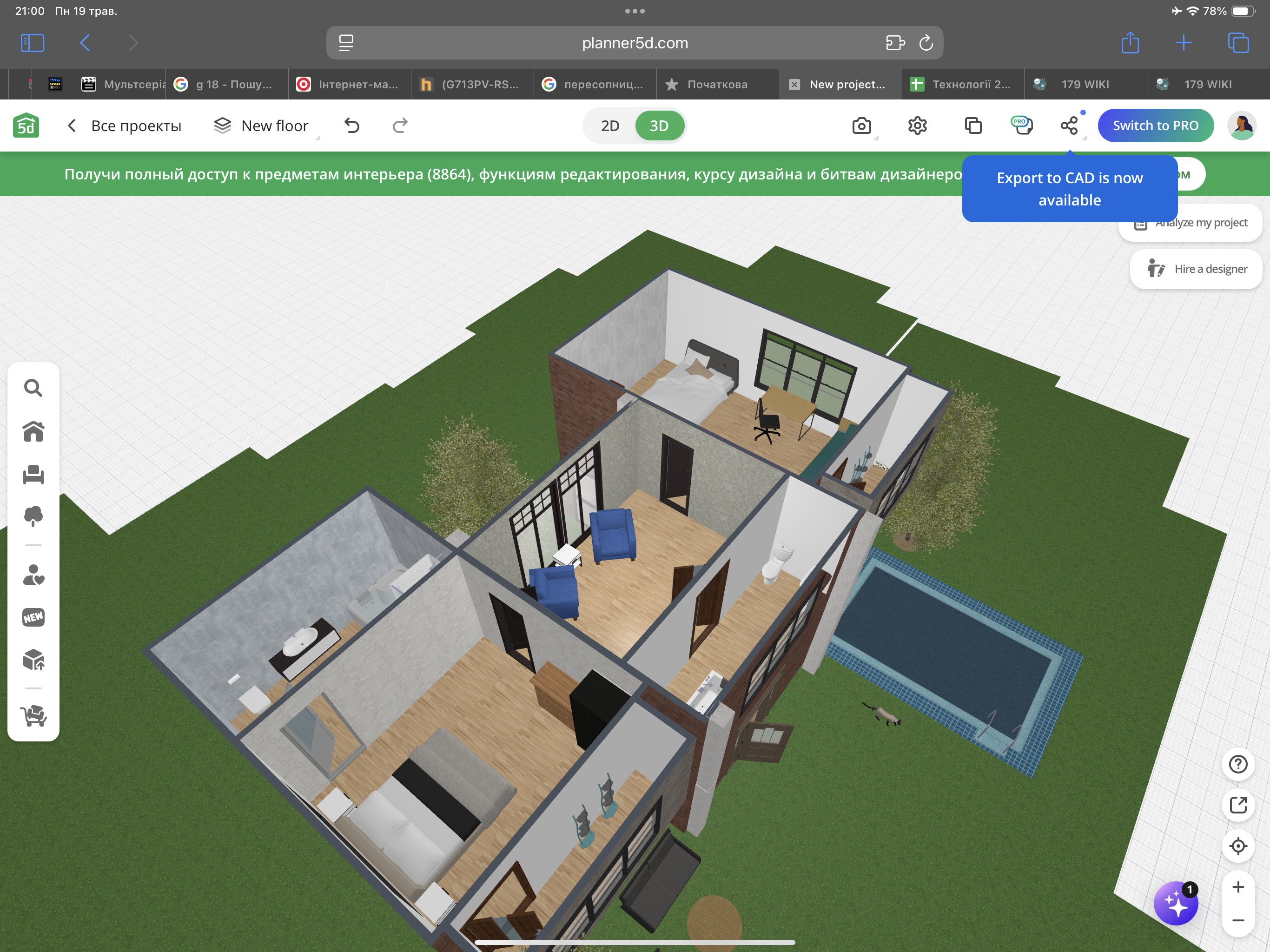This screenshot has width=1270, height=952.
Task: Click the undo arrow
Action: tap(352, 126)
